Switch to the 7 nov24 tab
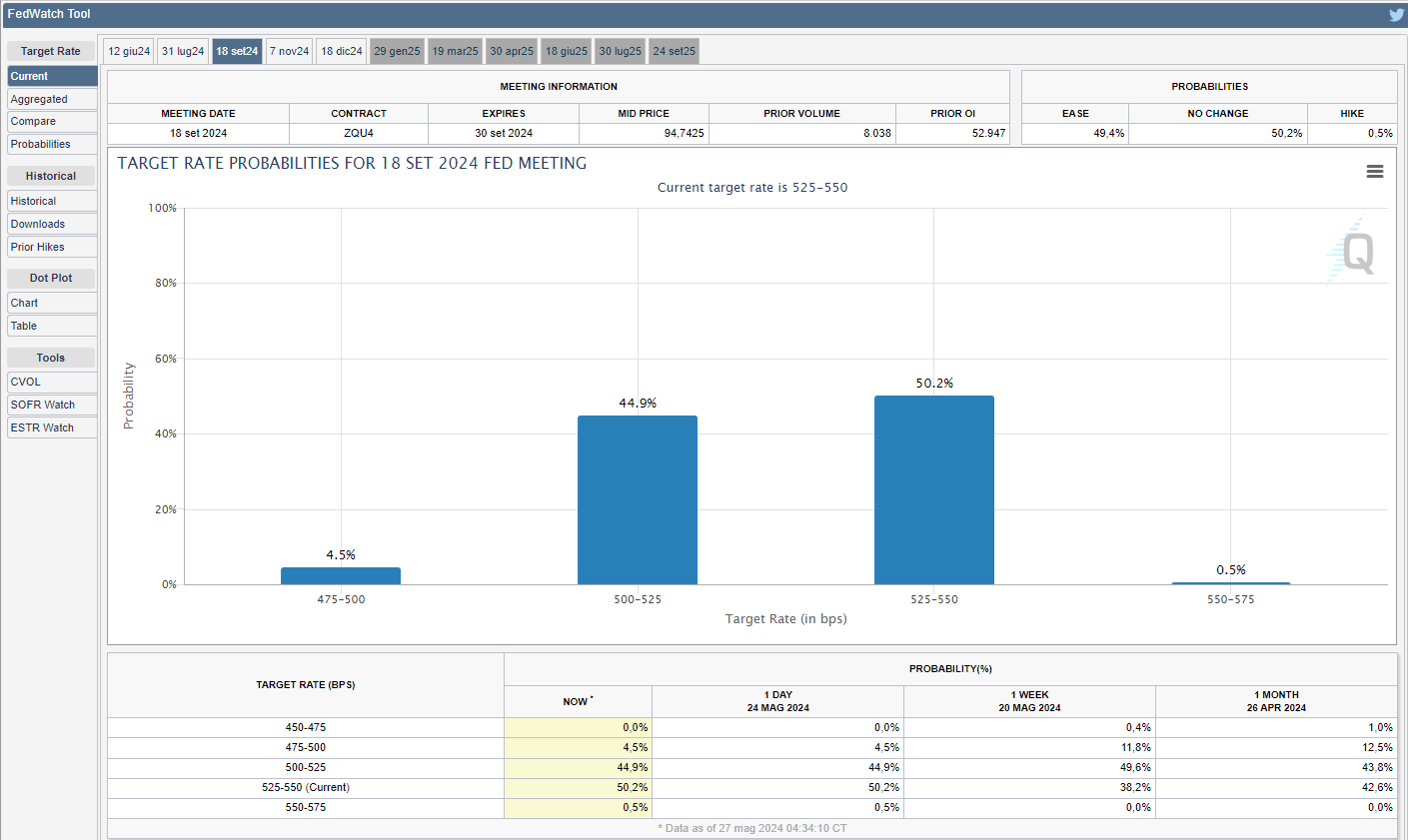 289,51
